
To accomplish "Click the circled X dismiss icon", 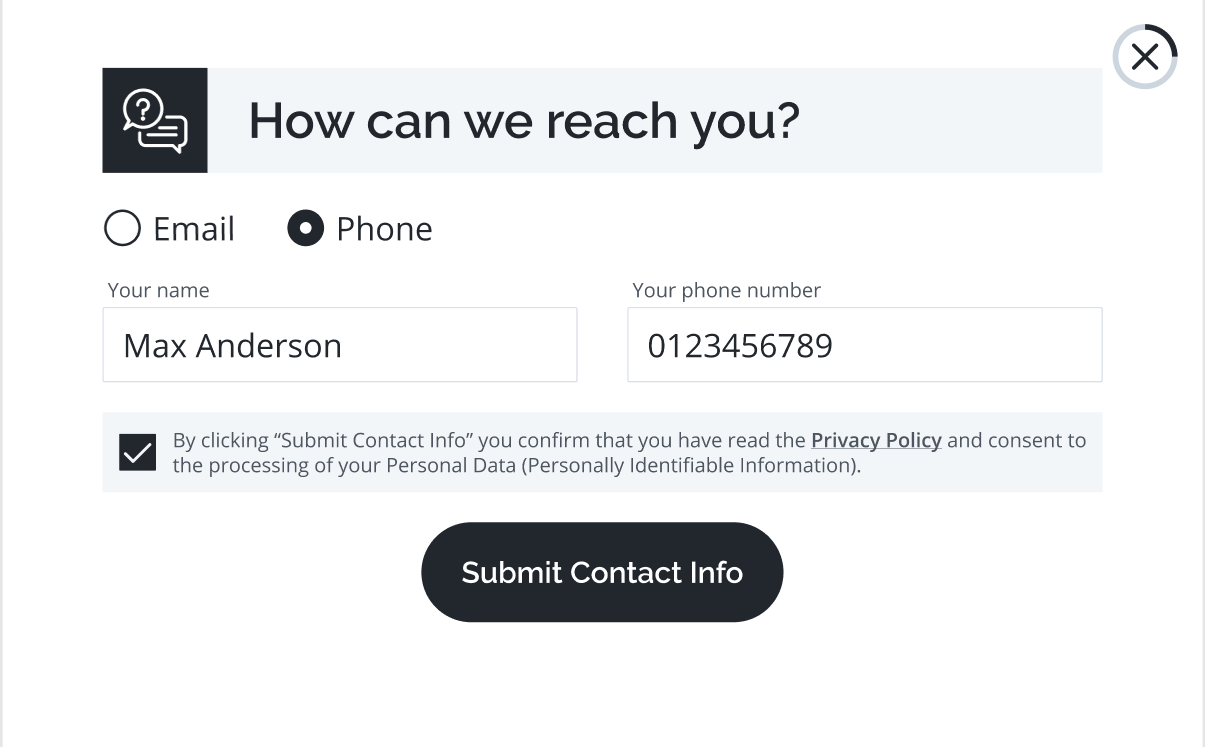I will tap(1144, 57).
